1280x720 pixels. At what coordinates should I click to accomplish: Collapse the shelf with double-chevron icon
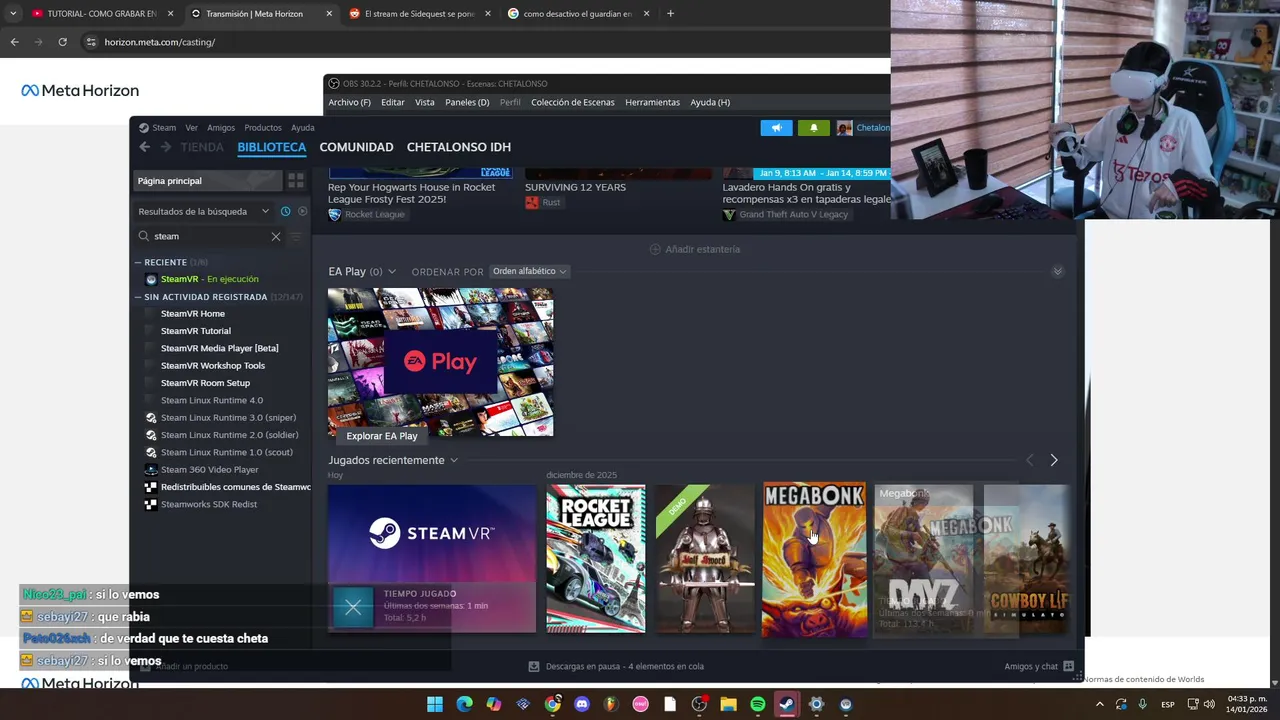[1057, 272]
